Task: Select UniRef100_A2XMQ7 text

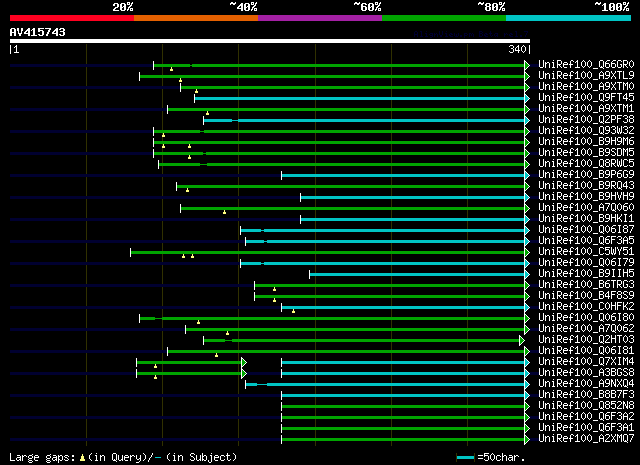Action: pos(586,439)
